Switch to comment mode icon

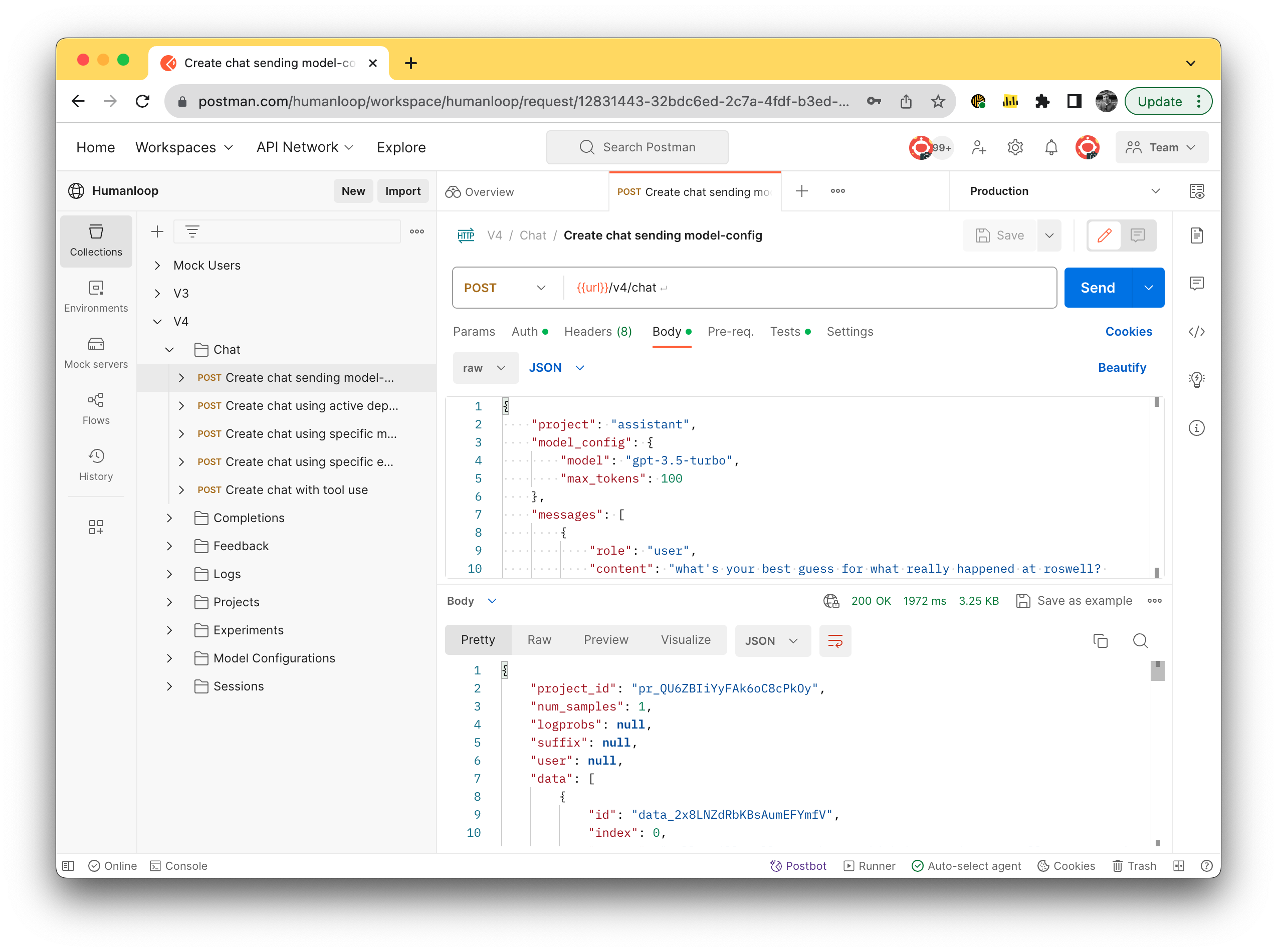1137,235
